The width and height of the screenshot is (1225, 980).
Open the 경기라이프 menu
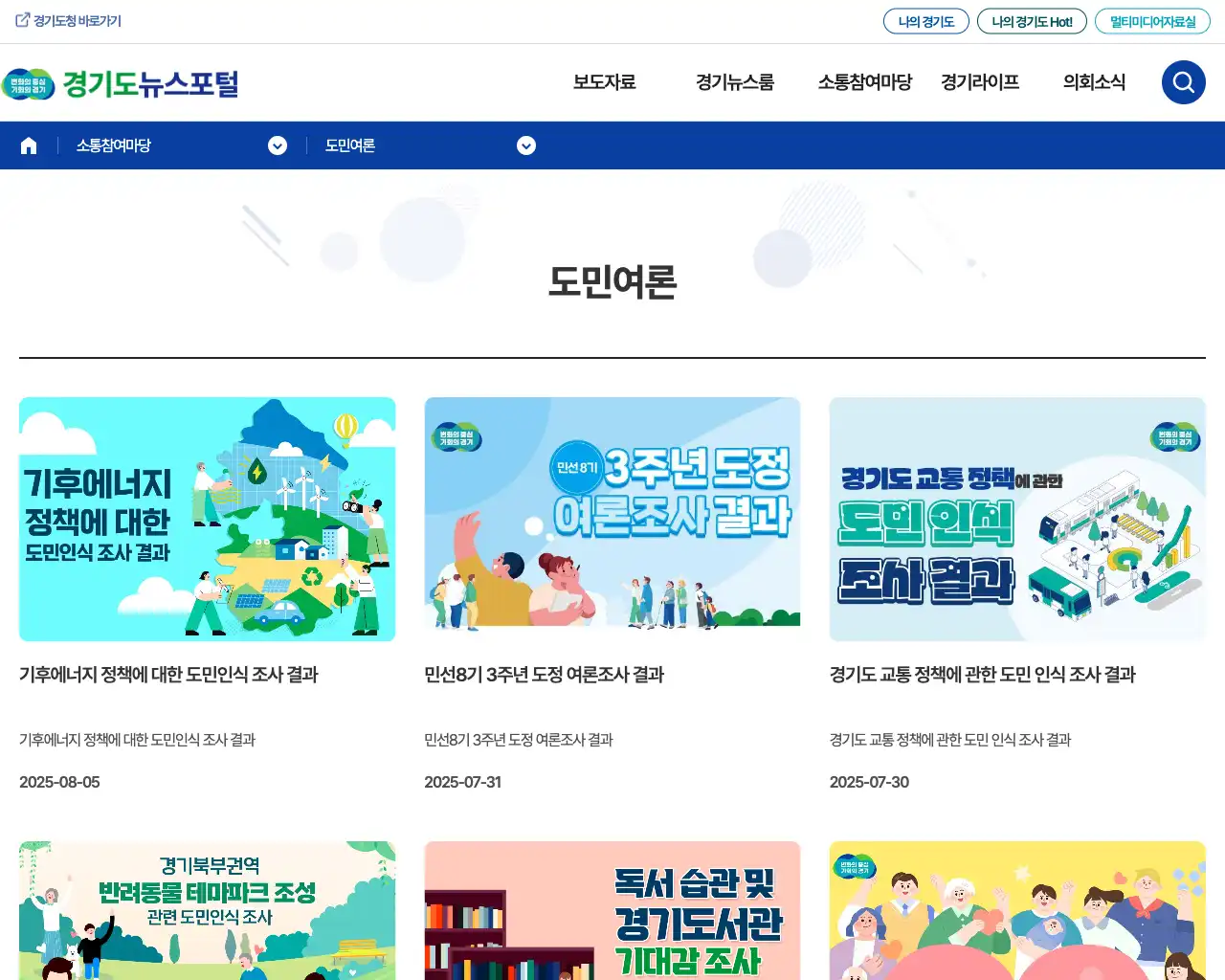[979, 82]
